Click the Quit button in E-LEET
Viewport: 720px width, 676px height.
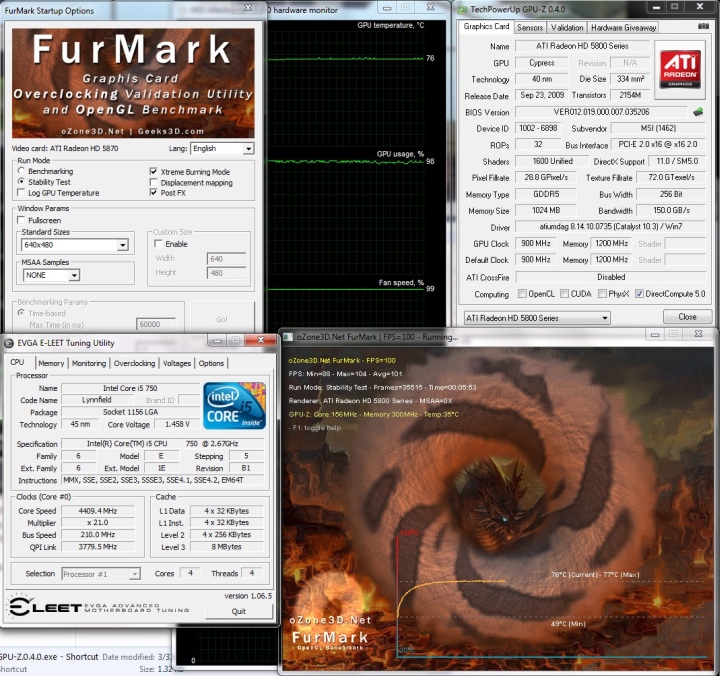pyautogui.click(x=239, y=611)
